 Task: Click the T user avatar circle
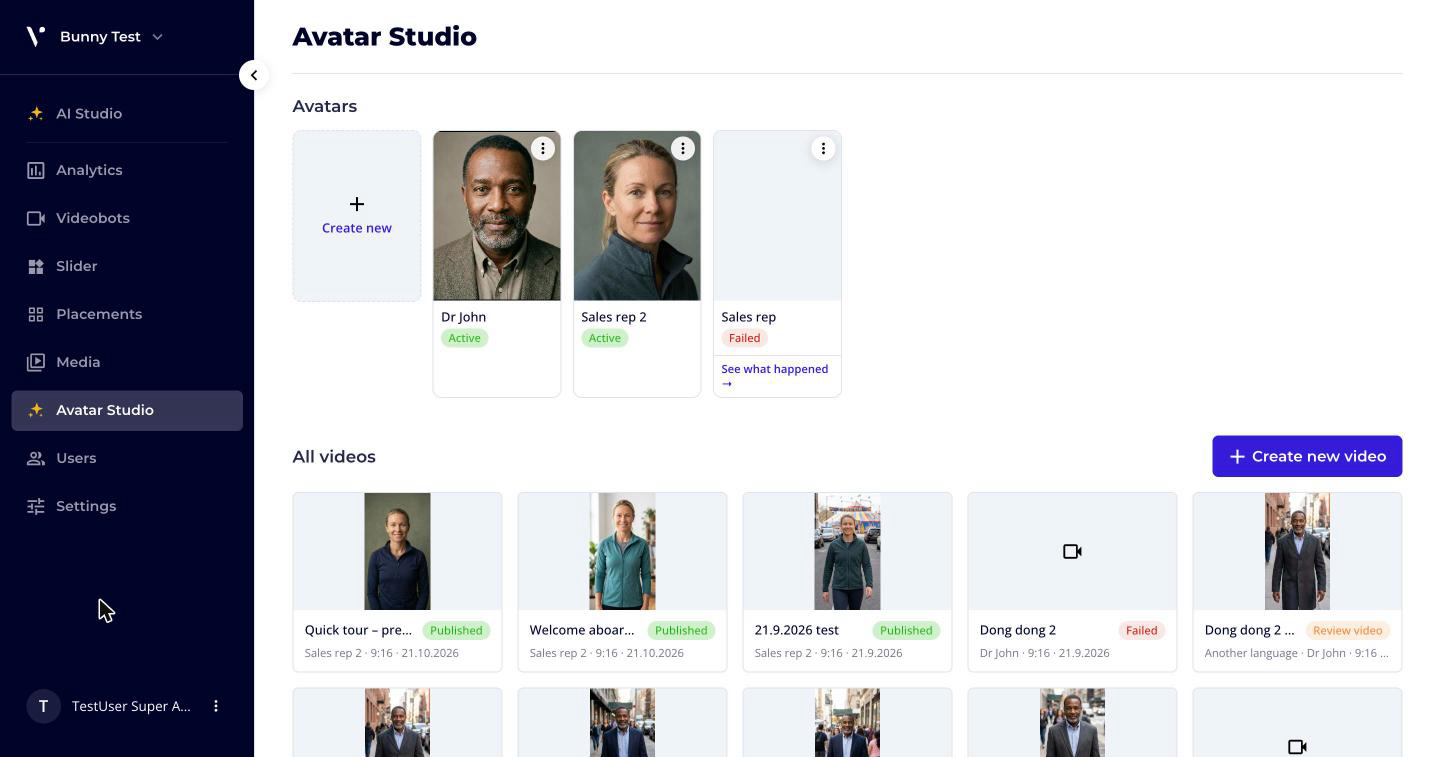43,706
